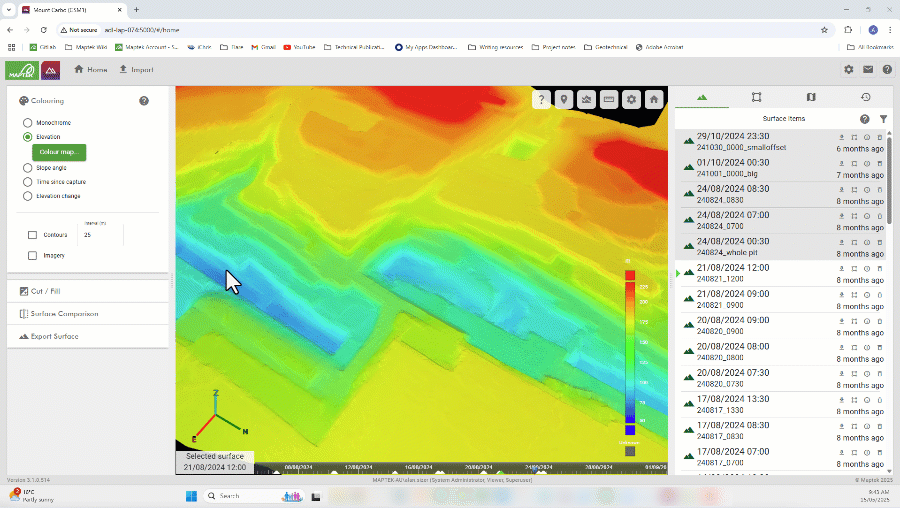Select the measure ruler tool in viewer
The width and height of the screenshot is (900, 508).
[608, 99]
